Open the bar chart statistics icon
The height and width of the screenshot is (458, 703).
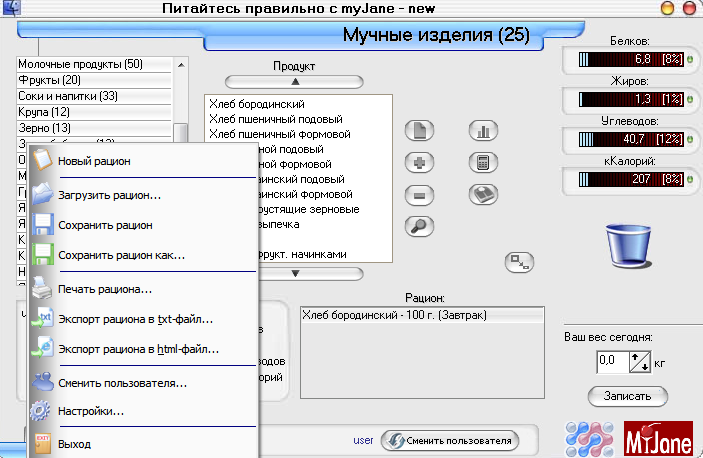pyautogui.click(x=483, y=131)
